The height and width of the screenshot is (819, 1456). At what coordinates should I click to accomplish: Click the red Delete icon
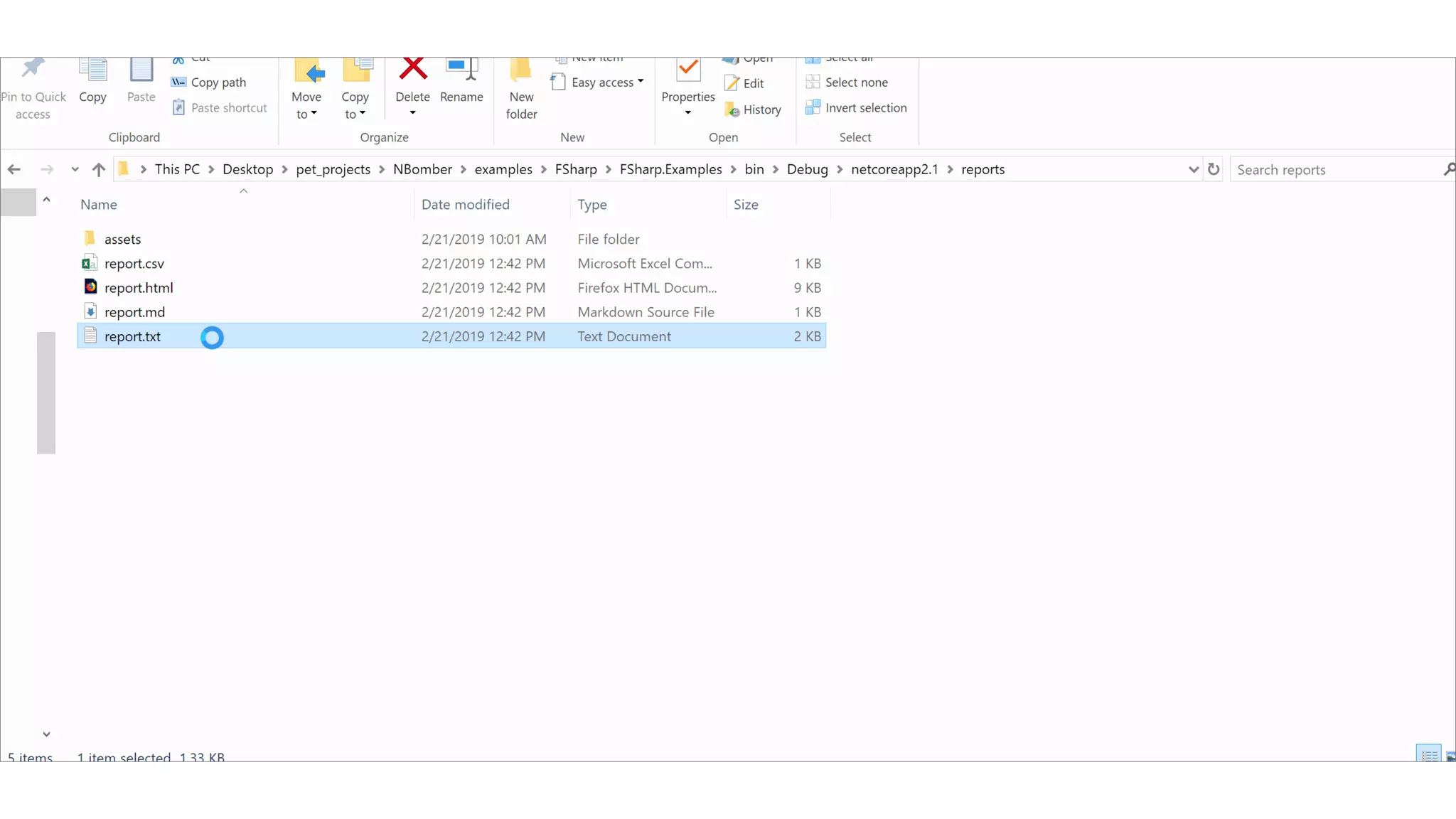click(x=412, y=70)
